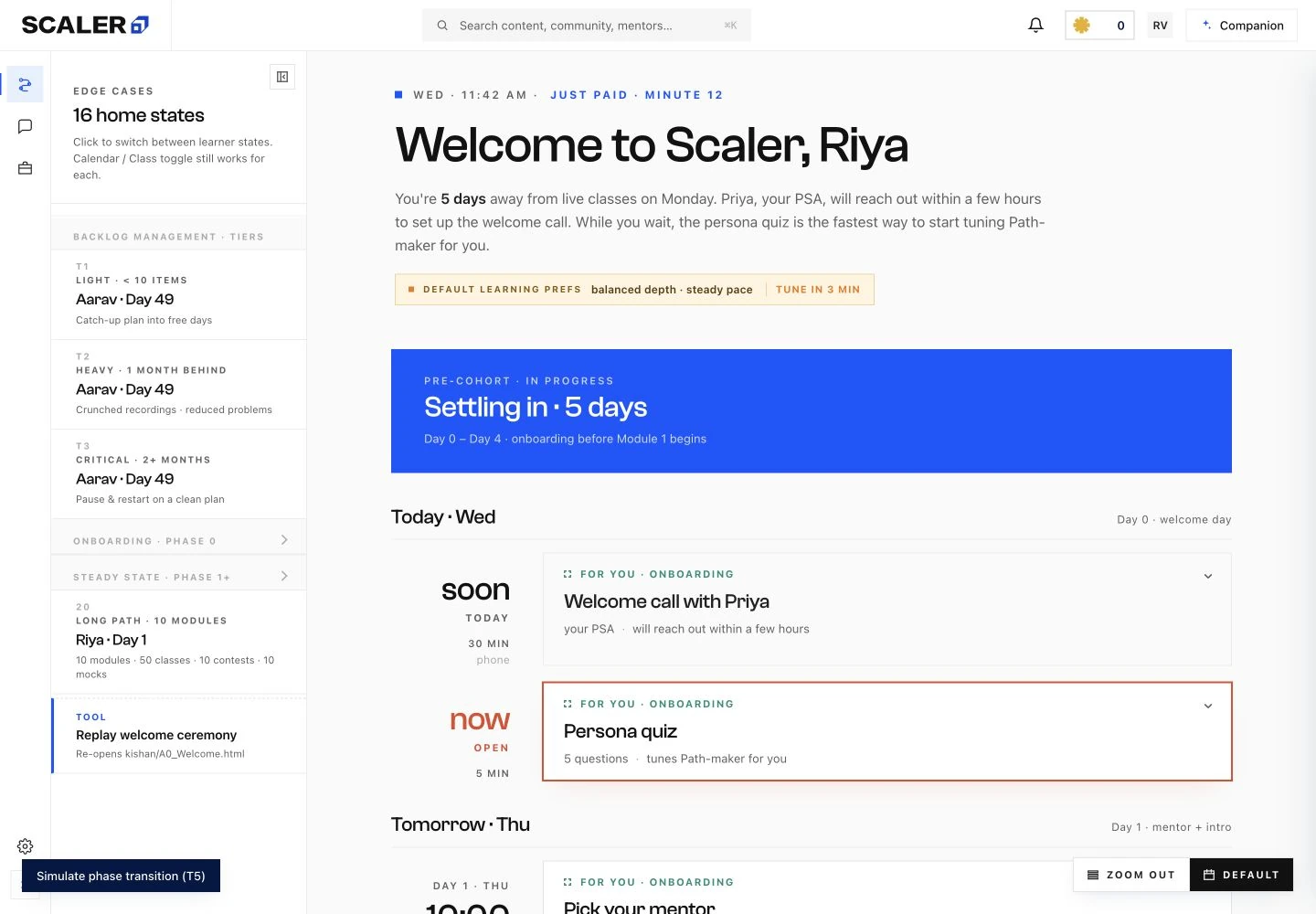Click the DEFAULT calendar button
1316x914 pixels.
click(x=1241, y=875)
